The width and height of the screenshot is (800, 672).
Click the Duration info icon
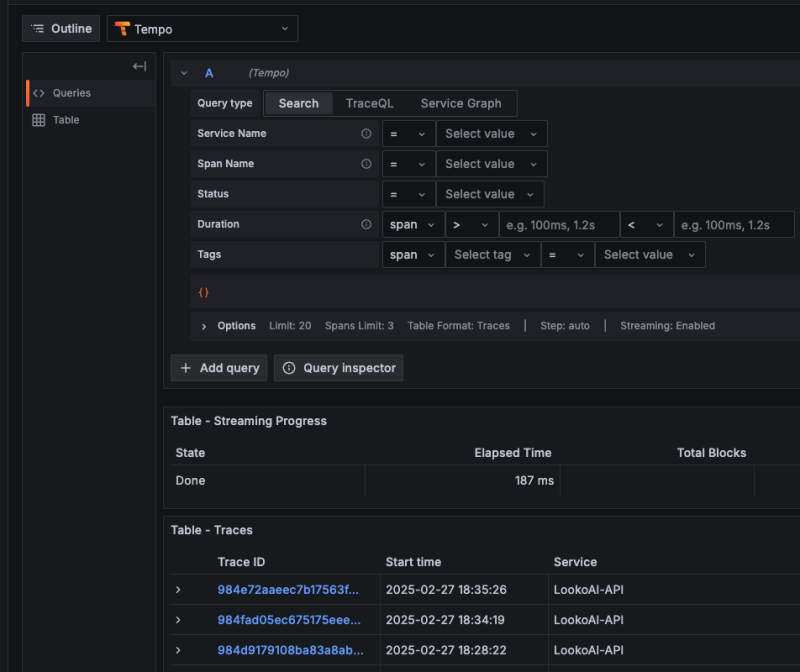[366, 225]
